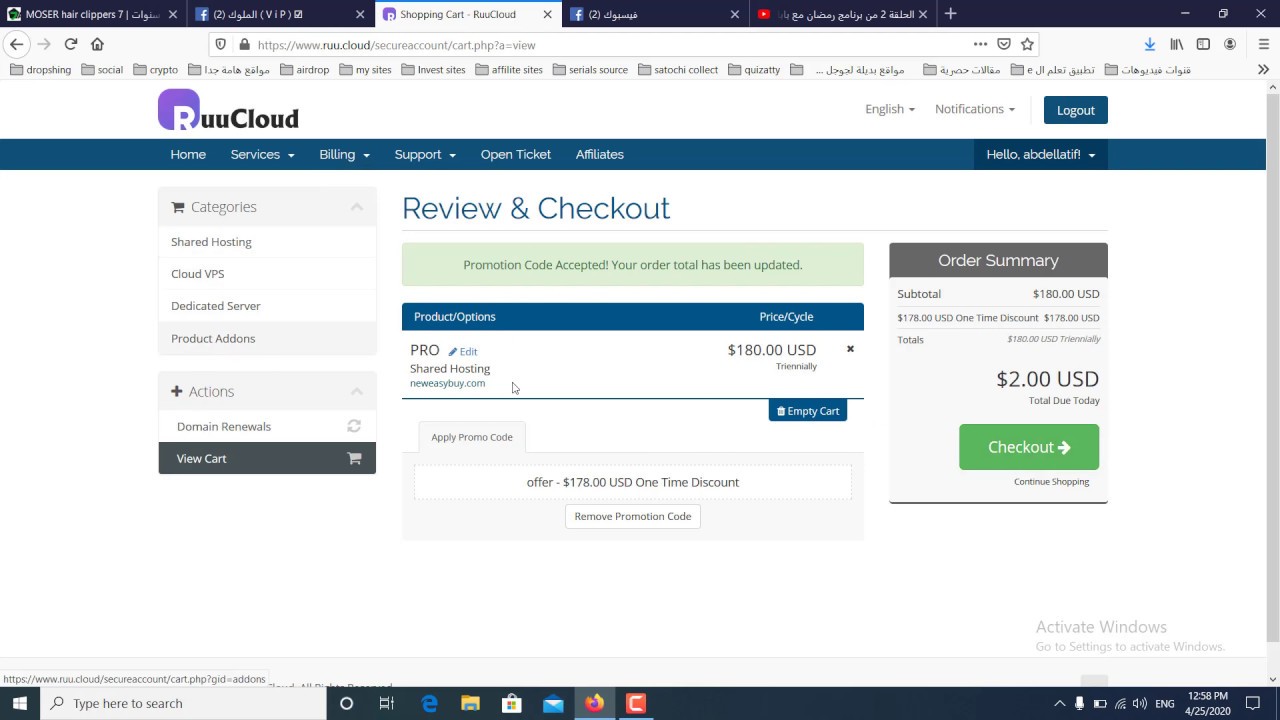Open Firefox hamburger menu

click(1264, 44)
